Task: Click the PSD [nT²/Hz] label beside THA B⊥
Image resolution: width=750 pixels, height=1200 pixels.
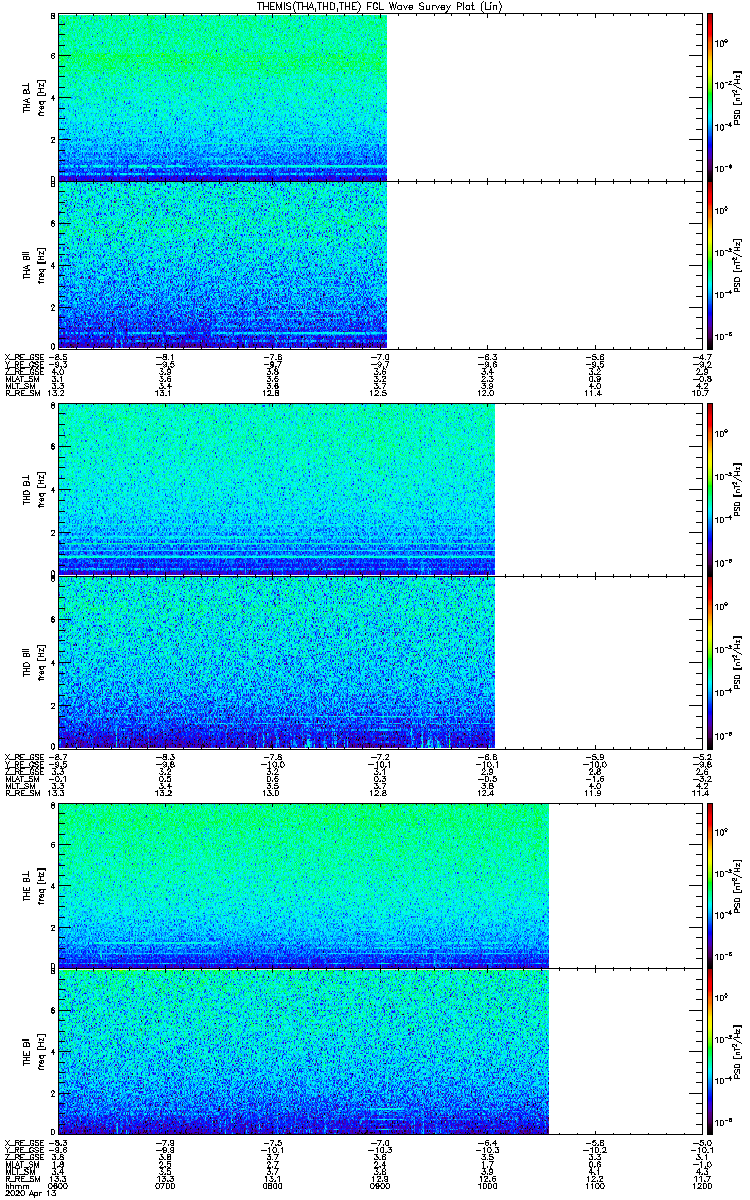Action: pos(736,98)
